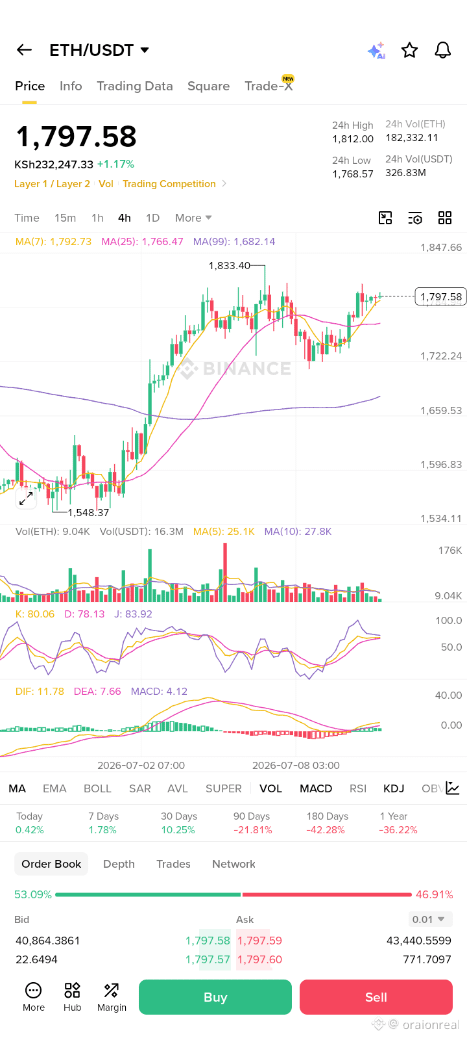Select the 1D chart interval

(153, 218)
